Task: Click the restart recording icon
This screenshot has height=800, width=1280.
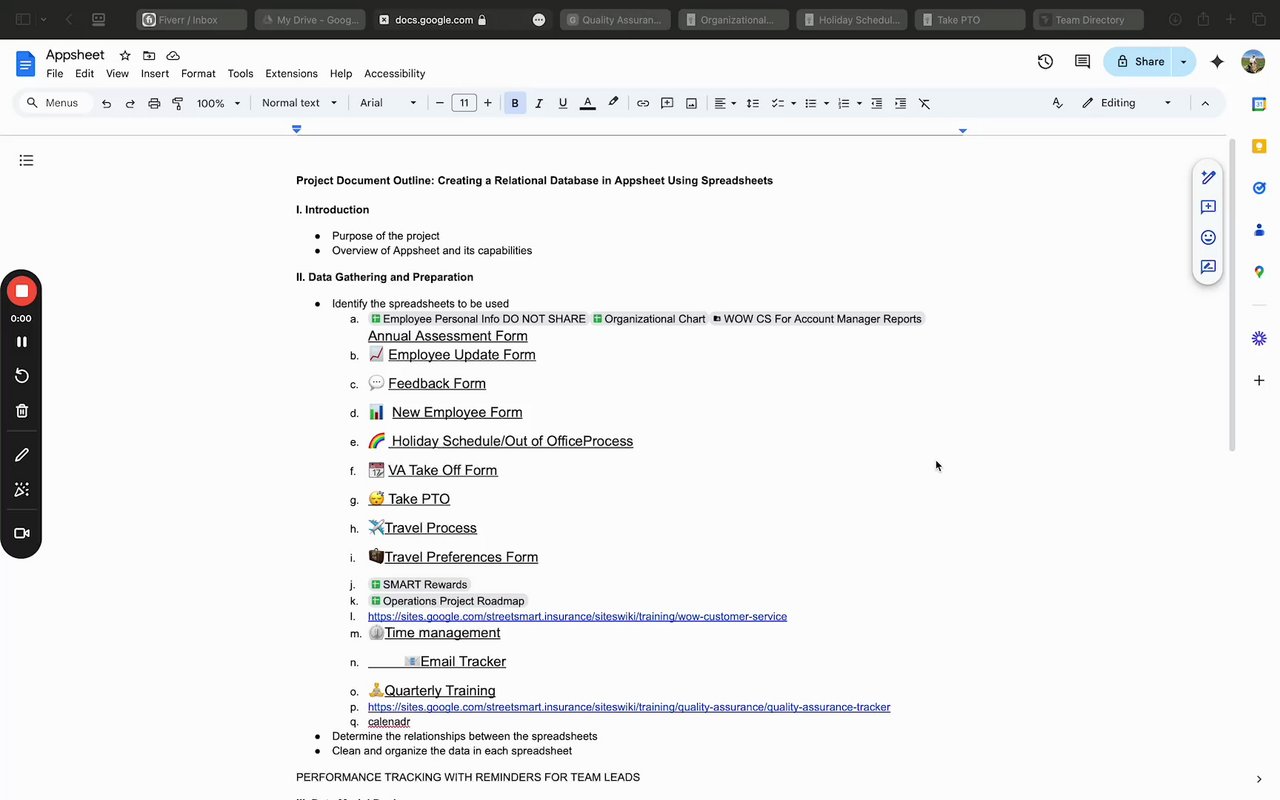Action: tap(21, 376)
